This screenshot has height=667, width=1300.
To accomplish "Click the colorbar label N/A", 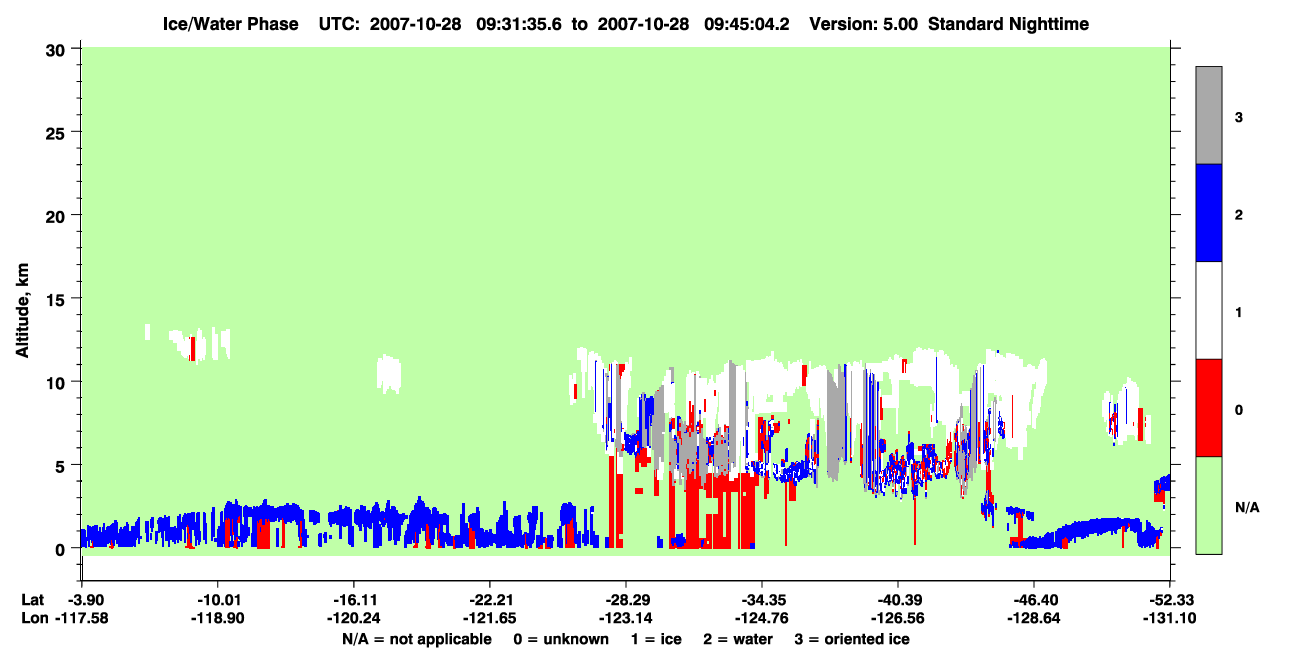I will tap(1246, 508).
